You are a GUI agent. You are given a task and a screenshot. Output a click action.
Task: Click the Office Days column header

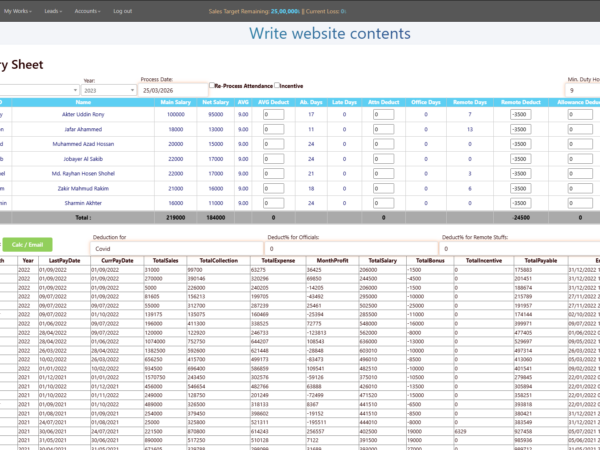pyautogui.click(x=426, y=102)
